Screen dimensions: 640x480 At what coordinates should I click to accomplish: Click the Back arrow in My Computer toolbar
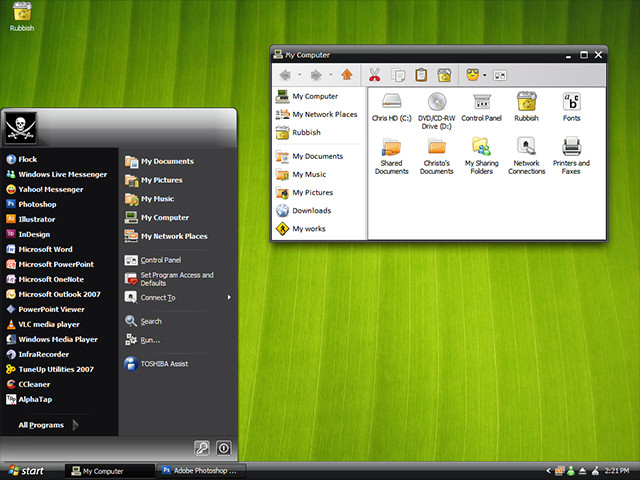[285, 75]
